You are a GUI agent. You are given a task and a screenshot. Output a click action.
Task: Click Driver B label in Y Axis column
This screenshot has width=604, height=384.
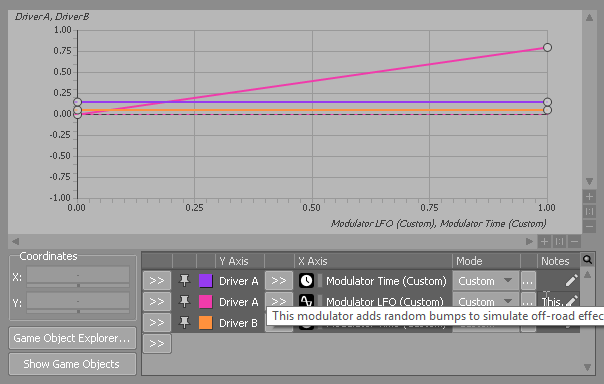(x=238, y=323)
